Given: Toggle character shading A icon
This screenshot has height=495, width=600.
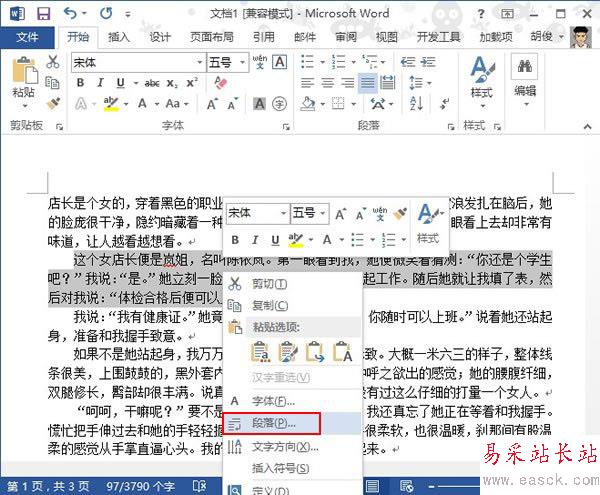Looking at the screenshot, I should 259,104.
